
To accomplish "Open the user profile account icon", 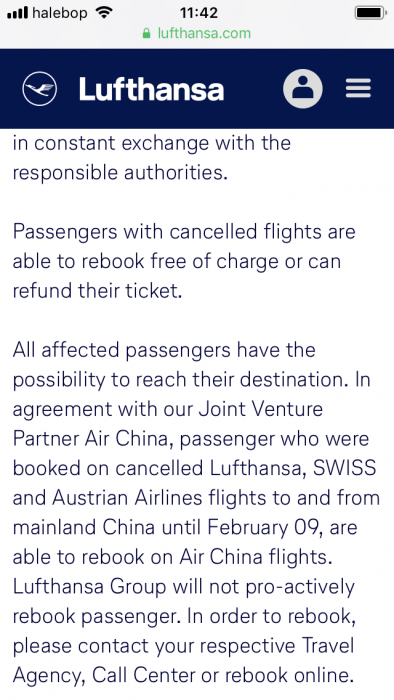I will tap(303, 88).
